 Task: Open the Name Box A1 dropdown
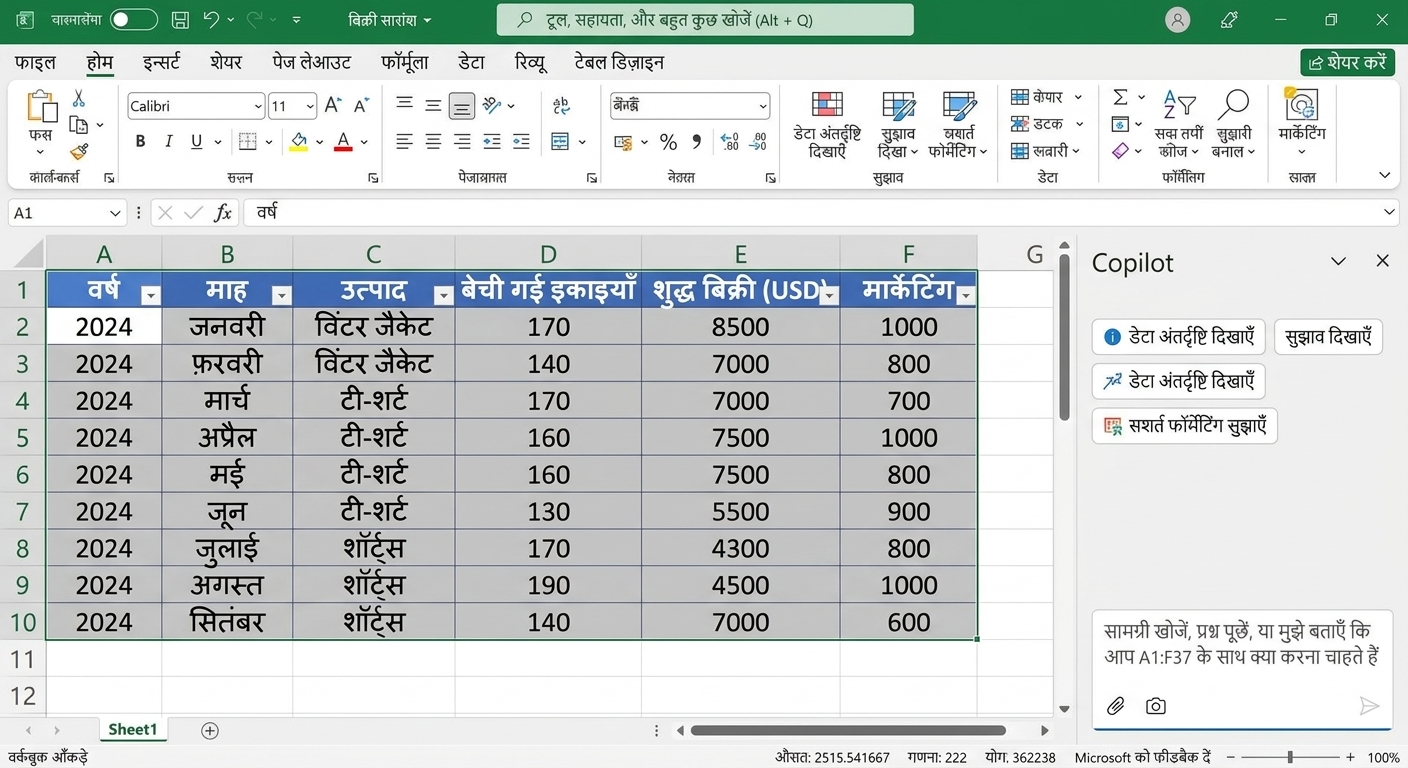coord(116,213)
